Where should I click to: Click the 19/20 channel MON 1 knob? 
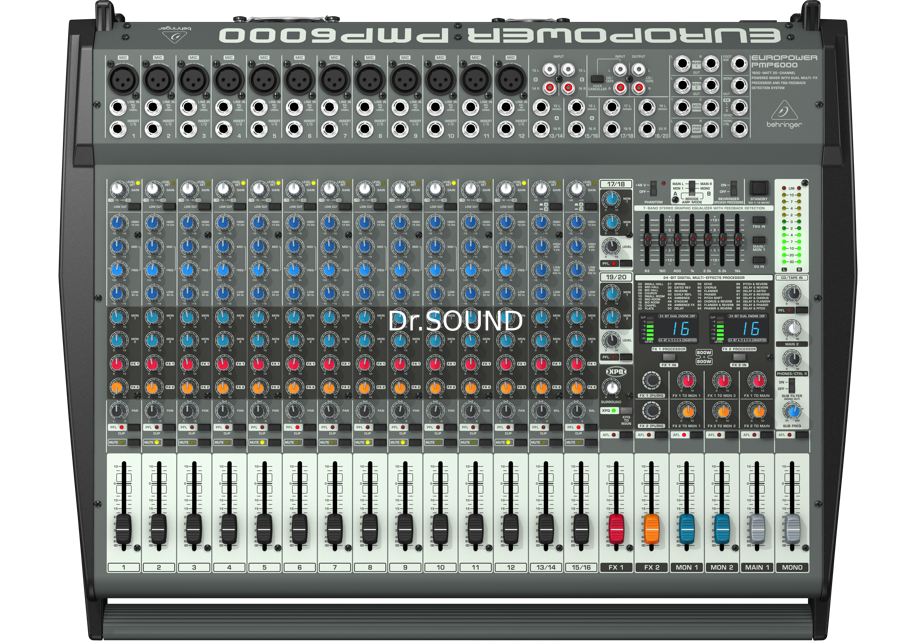611,293
